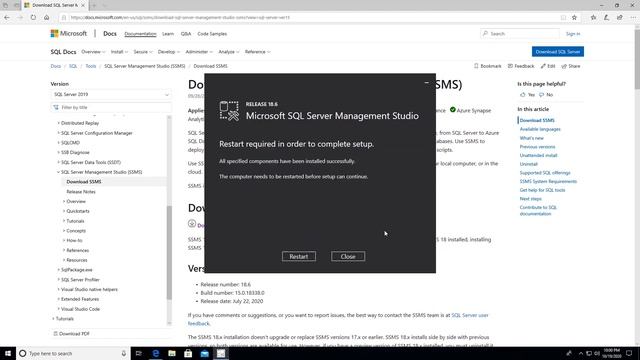This screenshot has height=360, width=640.
Task: Click the Share icon
Action: tap(564, 66)
